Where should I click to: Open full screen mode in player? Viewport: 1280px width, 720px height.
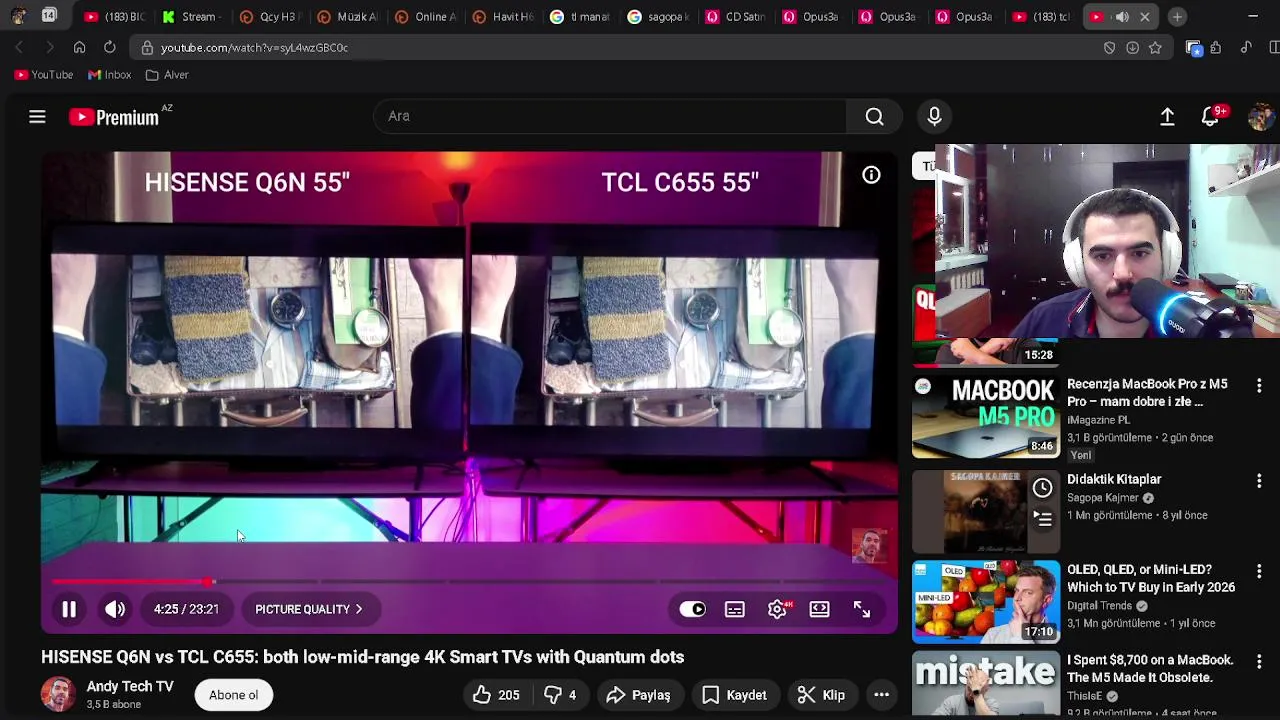862,609
